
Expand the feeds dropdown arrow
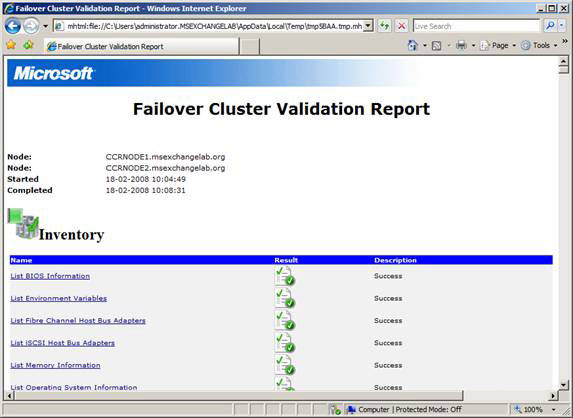tap(449, 45)
